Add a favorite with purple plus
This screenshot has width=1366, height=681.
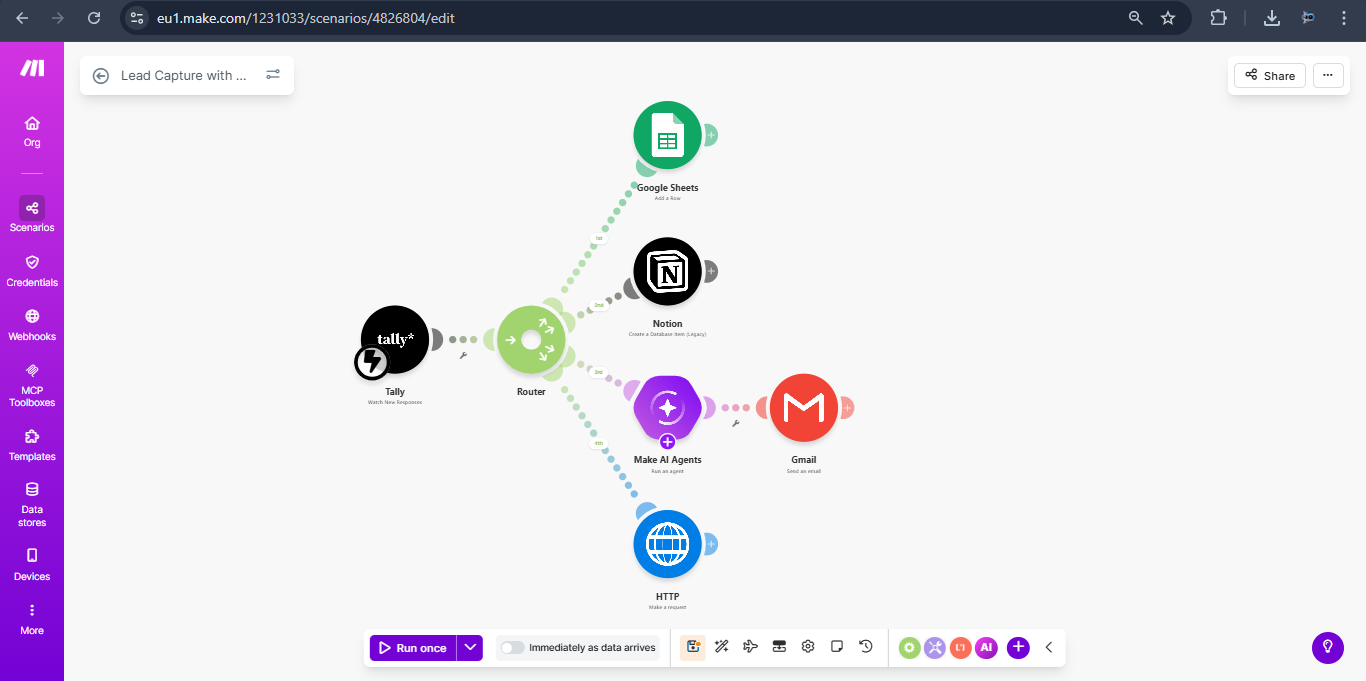click(x=1018, y=648)
